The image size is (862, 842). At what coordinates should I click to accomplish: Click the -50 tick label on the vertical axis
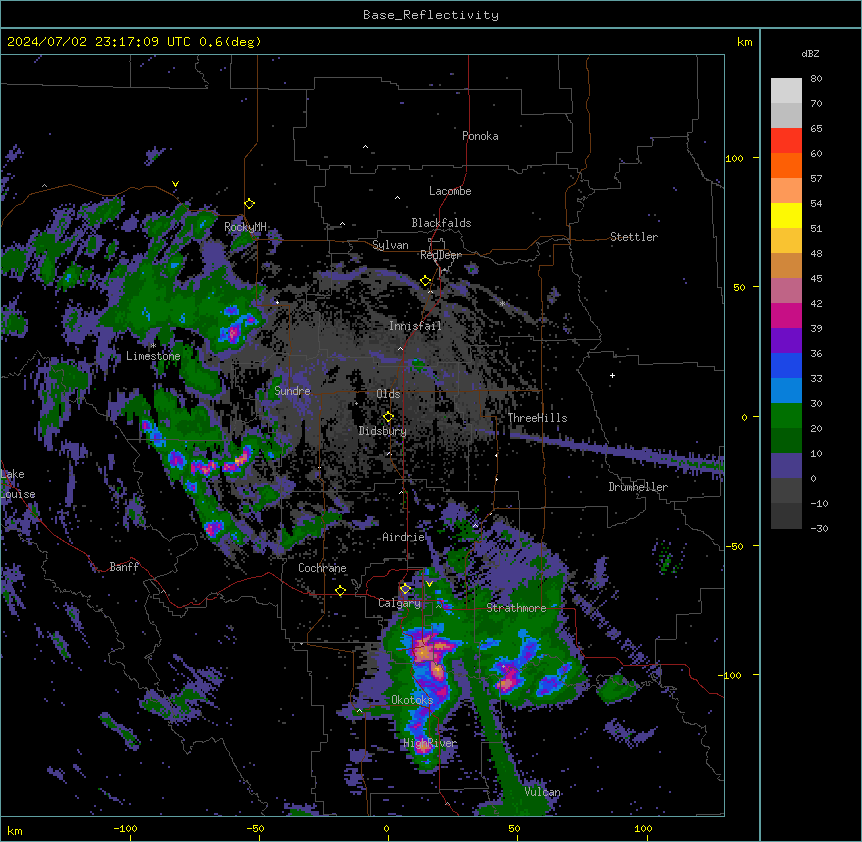click(x=734, y=546)
